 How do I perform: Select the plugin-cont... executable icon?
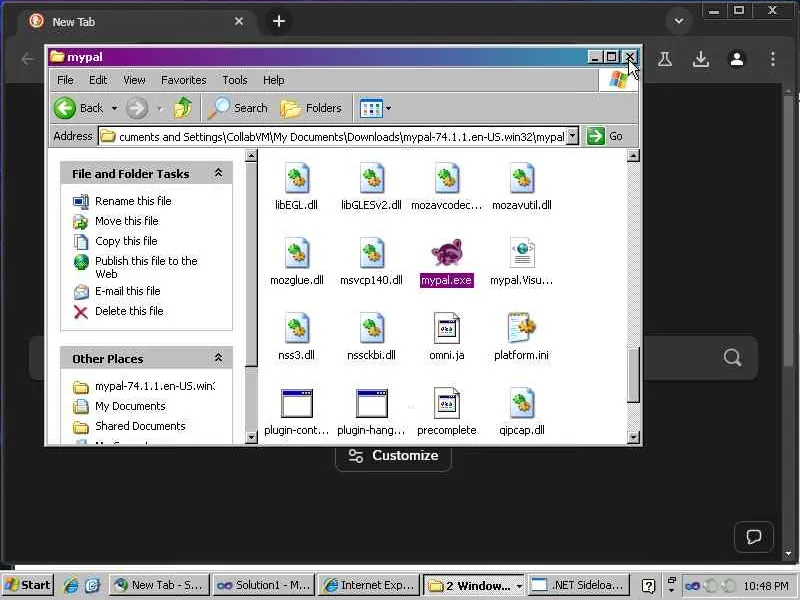tap(296, 403)
